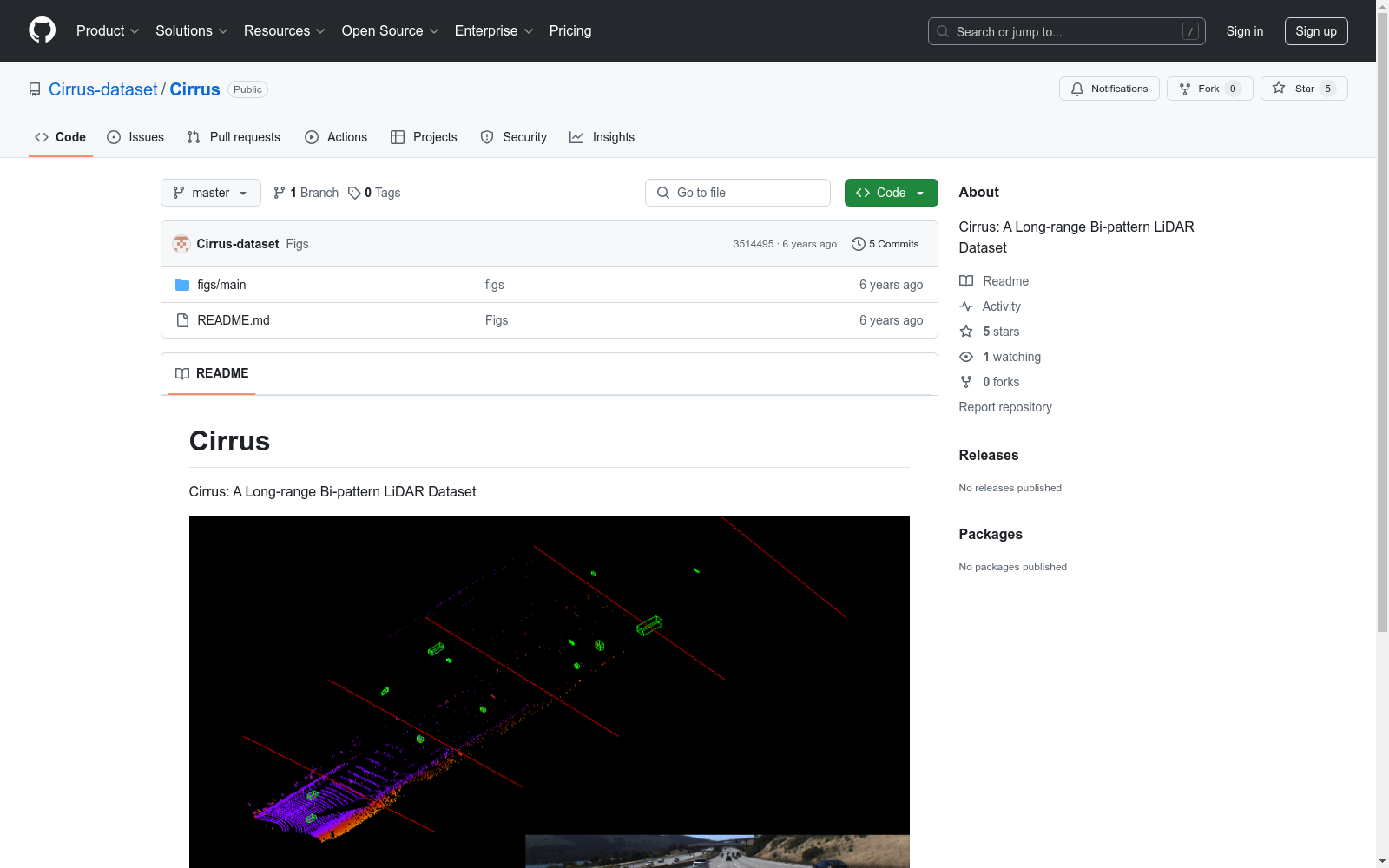Click the slash shortcut key icon
Screen dimensions: 1389x868
(x=1190, y=31)
